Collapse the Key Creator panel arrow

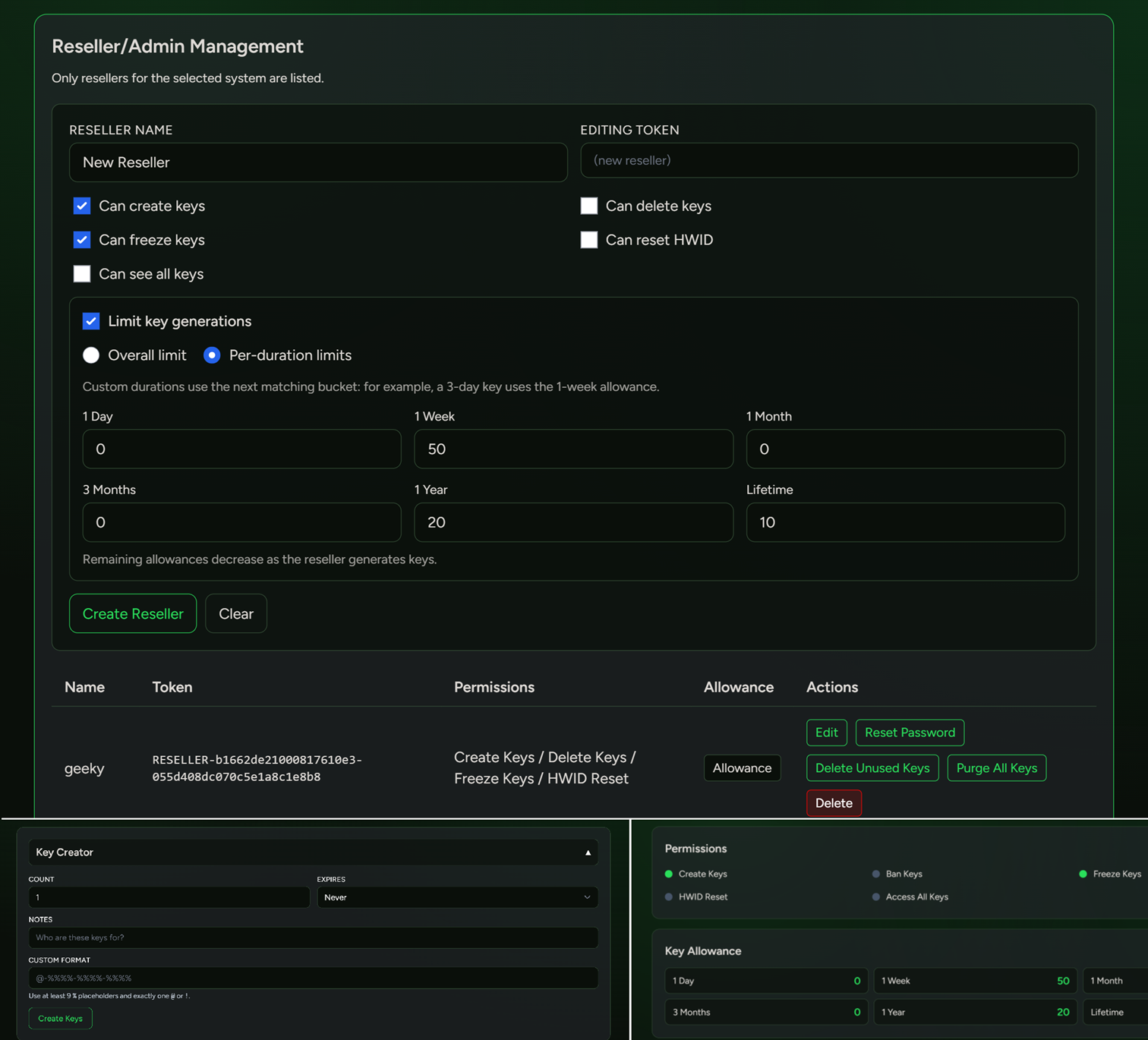pyautogui.click(x=588, y=852)
